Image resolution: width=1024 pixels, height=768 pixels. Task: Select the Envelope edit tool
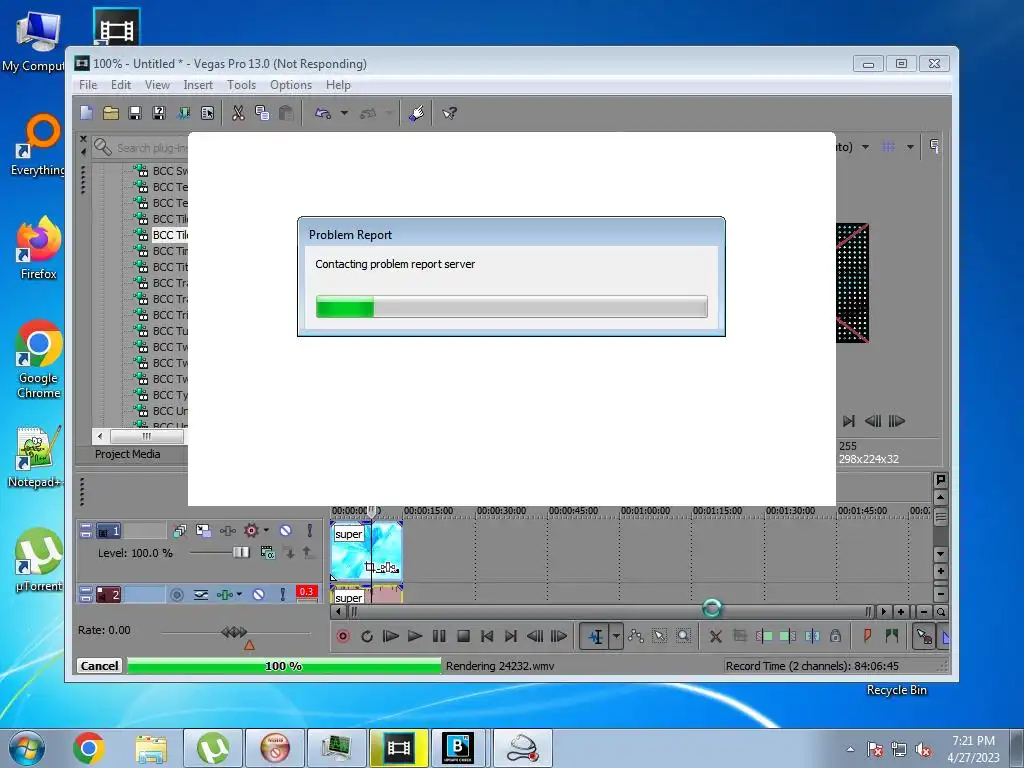click(635, 636)
